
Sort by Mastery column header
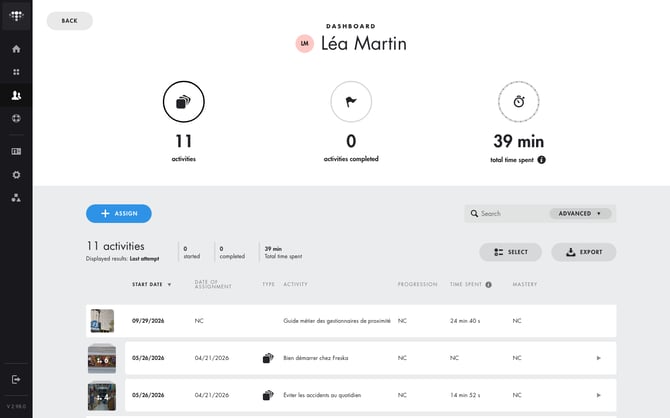click(525, 284)
